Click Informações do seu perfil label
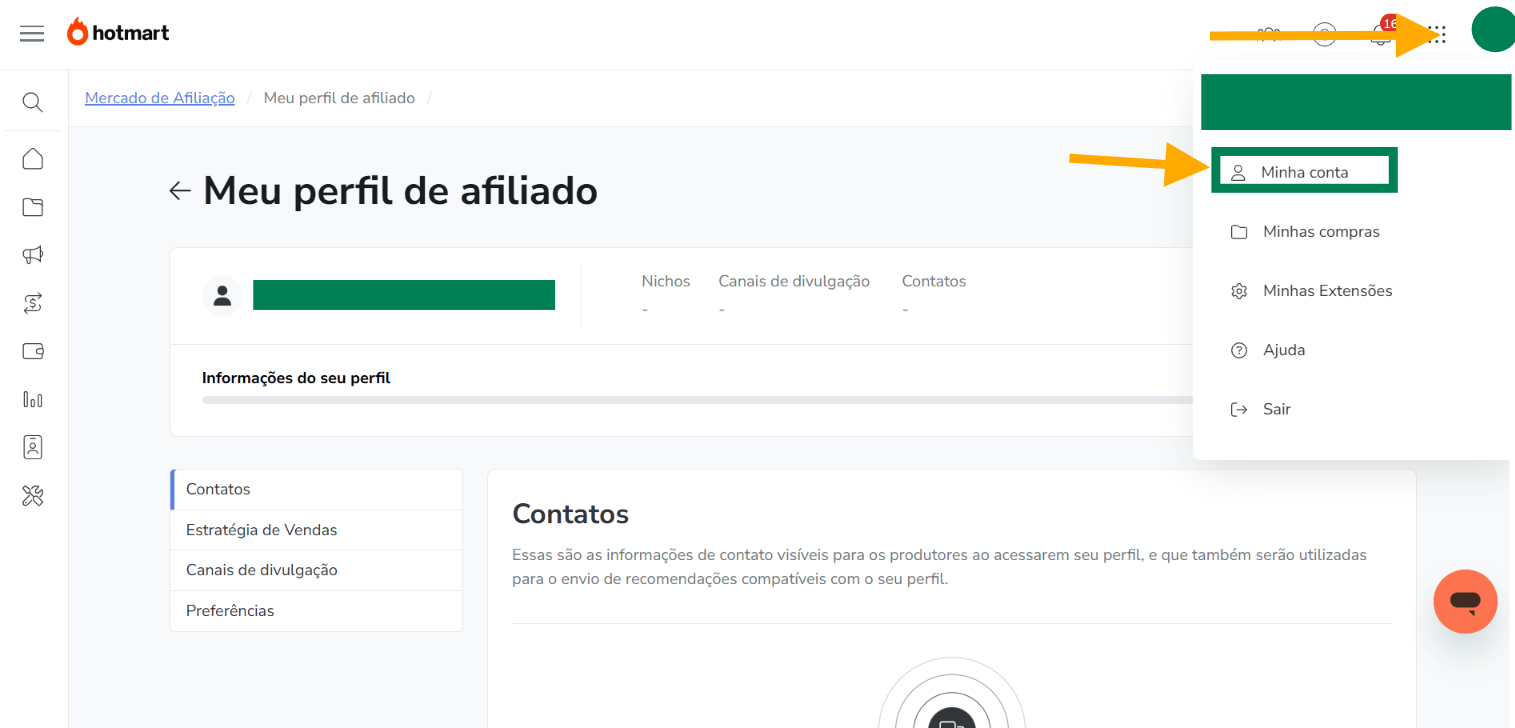 click(x=296, y=378)
